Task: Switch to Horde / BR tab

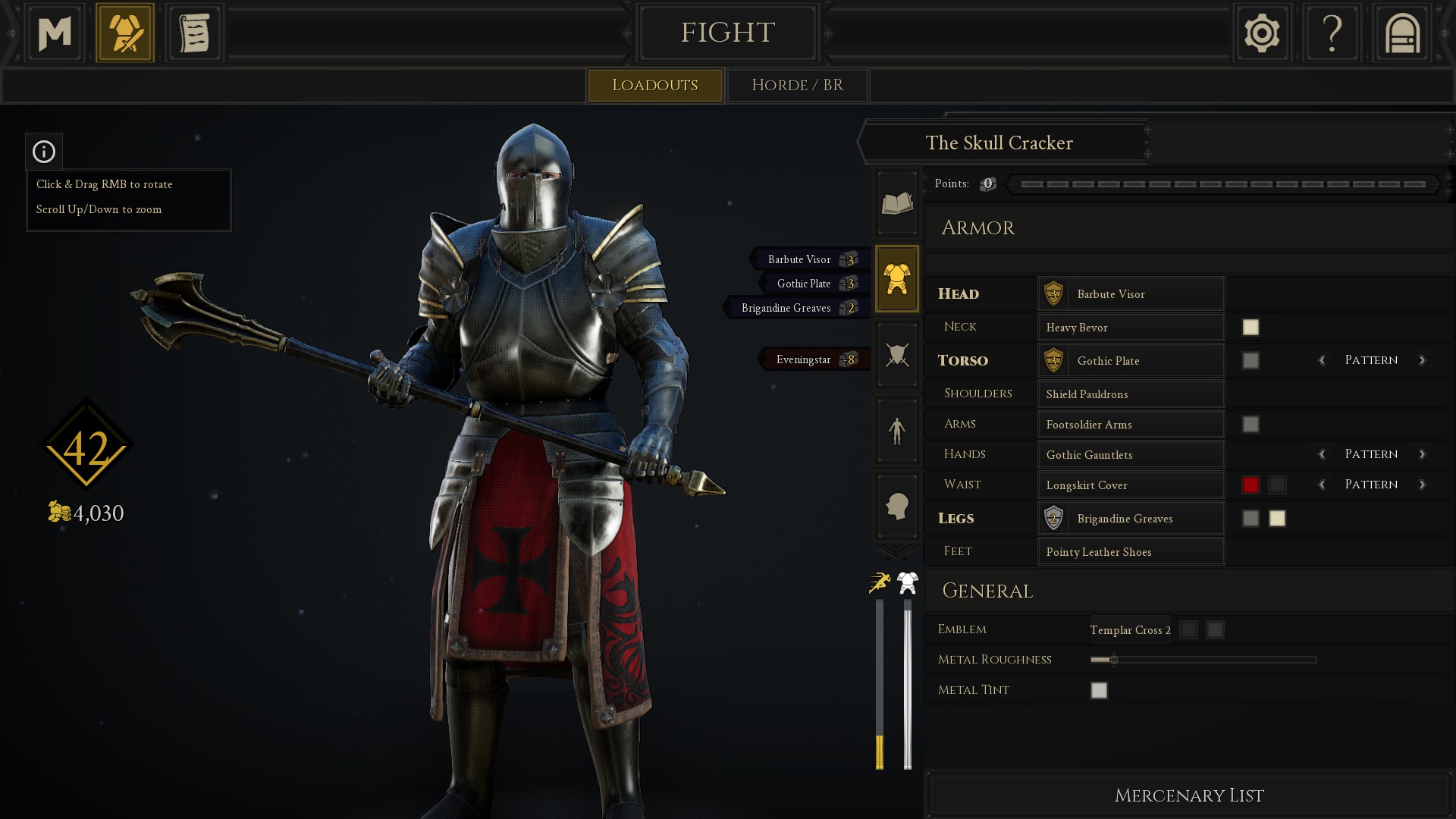Action: [x=798, y=85]
